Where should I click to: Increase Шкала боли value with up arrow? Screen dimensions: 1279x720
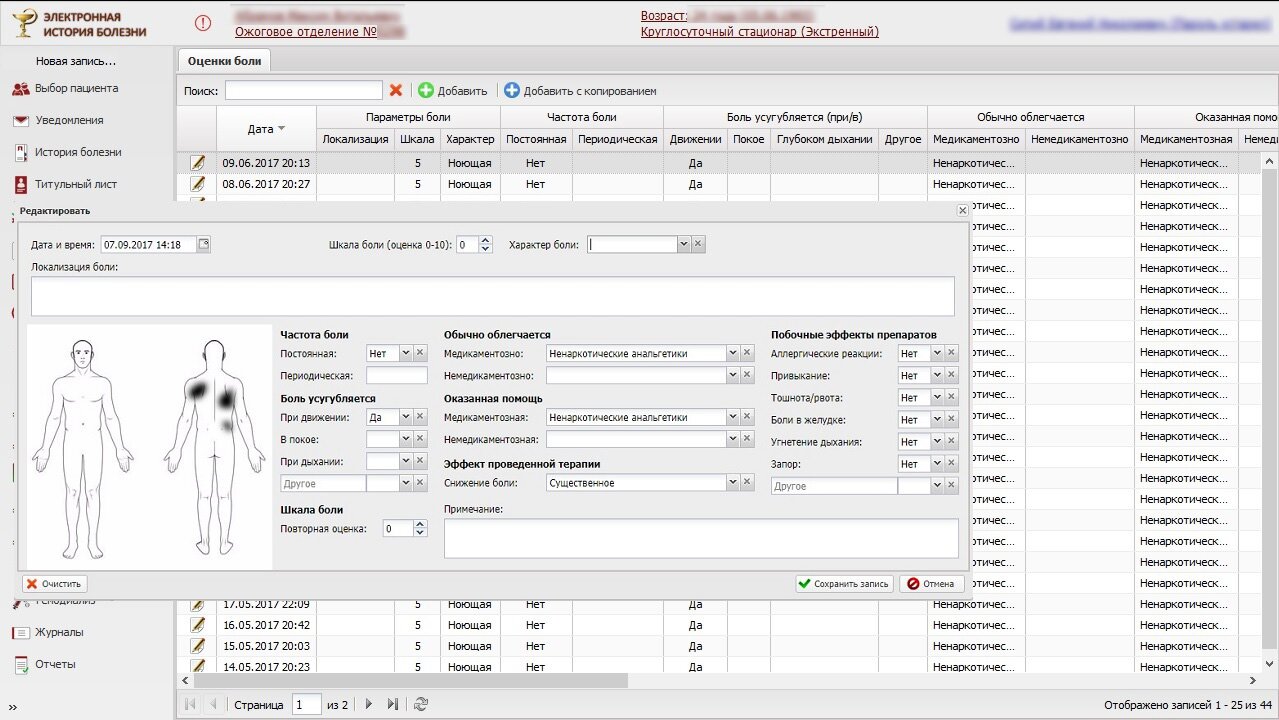486,240
